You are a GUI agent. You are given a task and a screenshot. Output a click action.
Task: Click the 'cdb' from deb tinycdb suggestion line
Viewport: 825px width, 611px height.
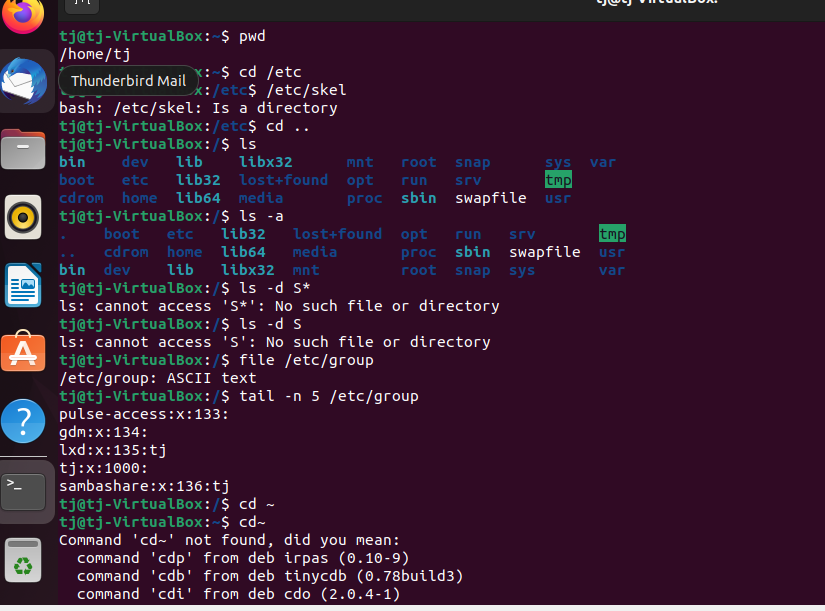tap(269, 576)
